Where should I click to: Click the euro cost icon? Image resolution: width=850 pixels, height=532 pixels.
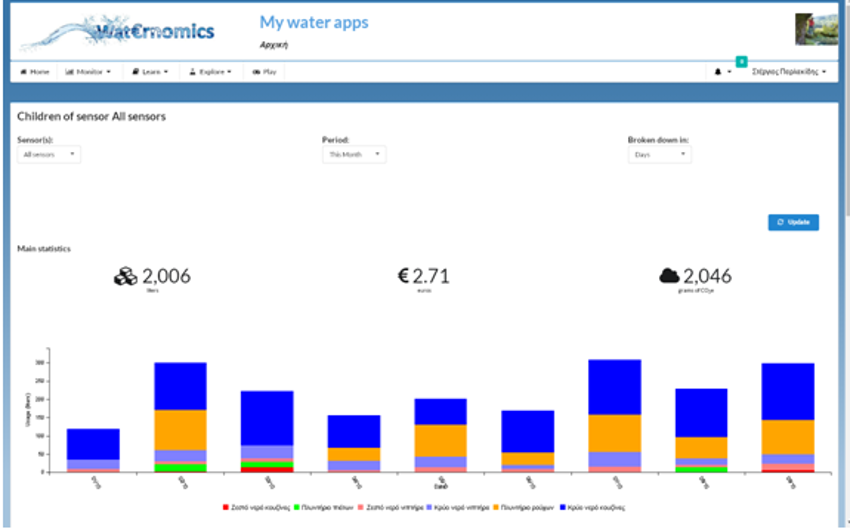click(404, 277)
